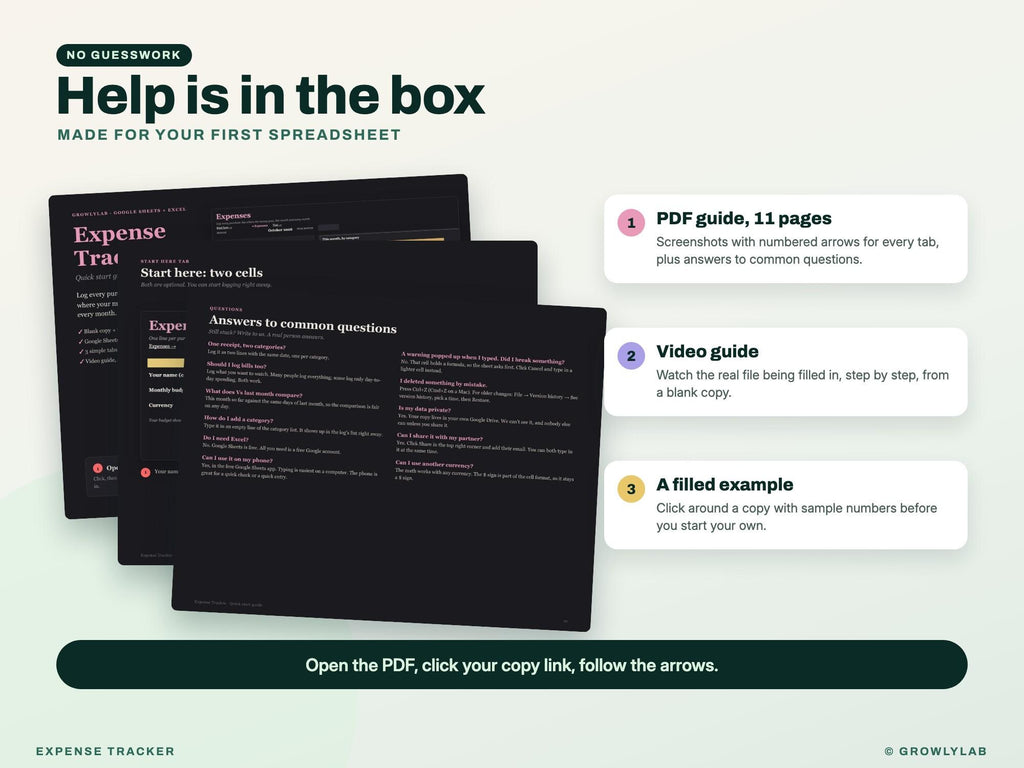This screenshot has width=1024, height=768.
Task: Click the 'Answers to common questions' page thumbnail
Action: (389, 467)
